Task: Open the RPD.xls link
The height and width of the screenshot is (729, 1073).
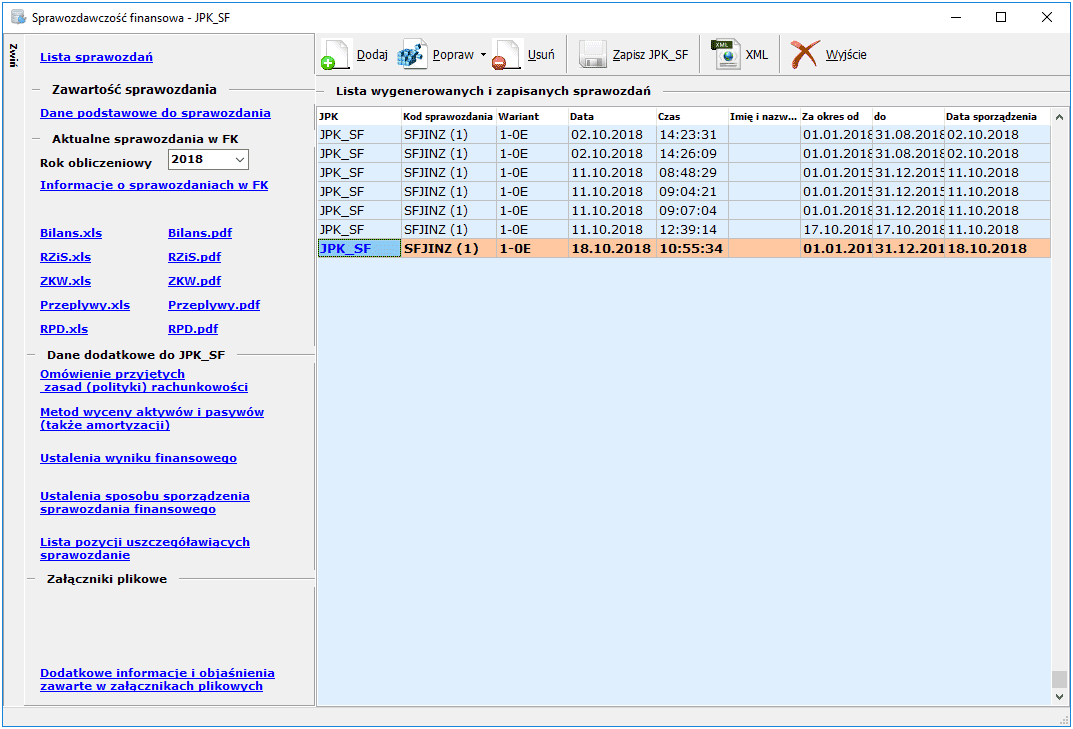Action: tap(64, 329)
